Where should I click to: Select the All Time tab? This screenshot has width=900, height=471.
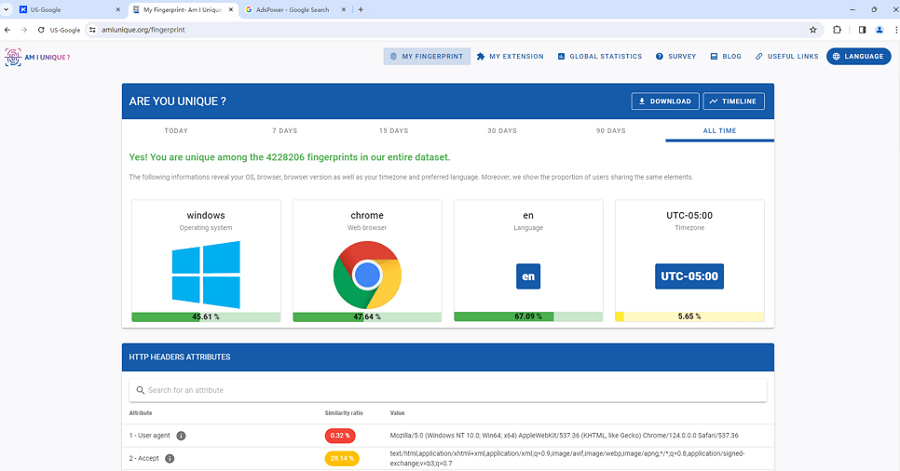pos(720,131)
